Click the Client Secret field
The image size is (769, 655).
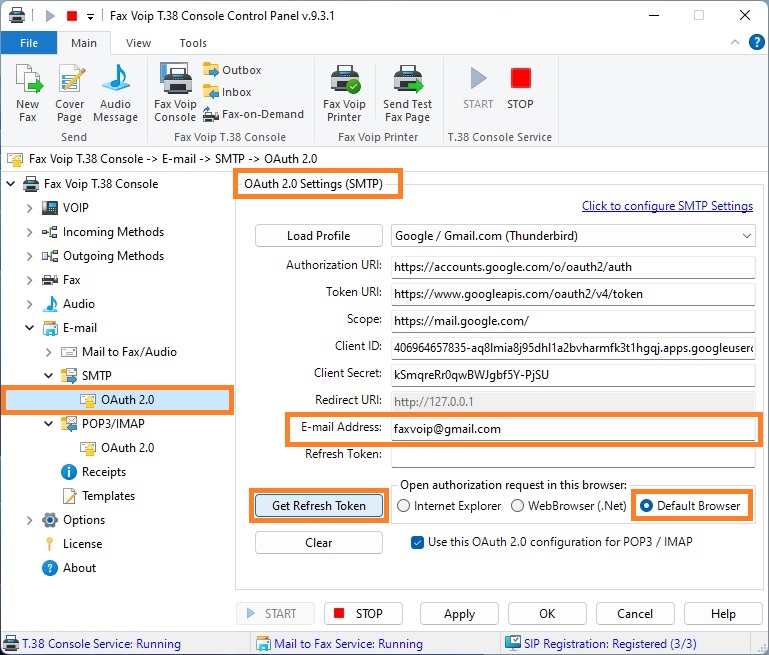click(x=573, y=375)
